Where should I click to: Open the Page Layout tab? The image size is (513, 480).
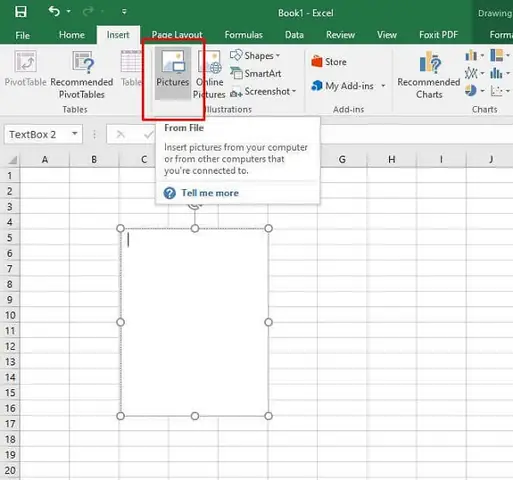[x=177, y=35]
